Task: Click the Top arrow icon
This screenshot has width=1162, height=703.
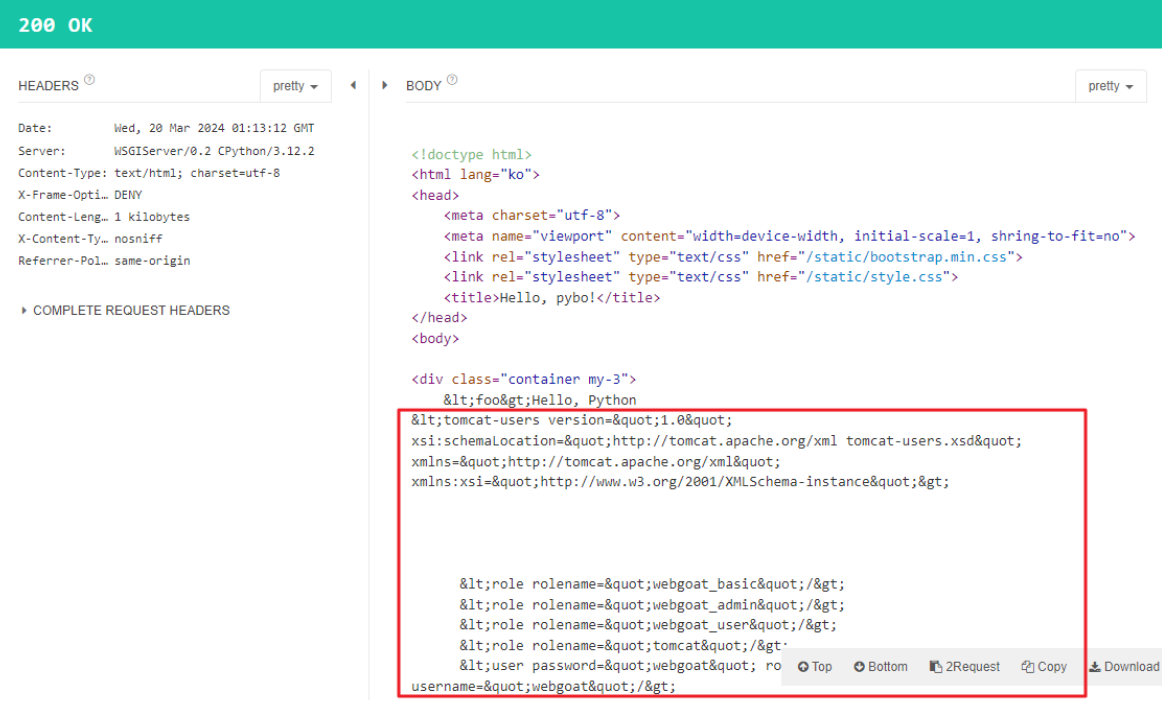Action: [803, 667]
